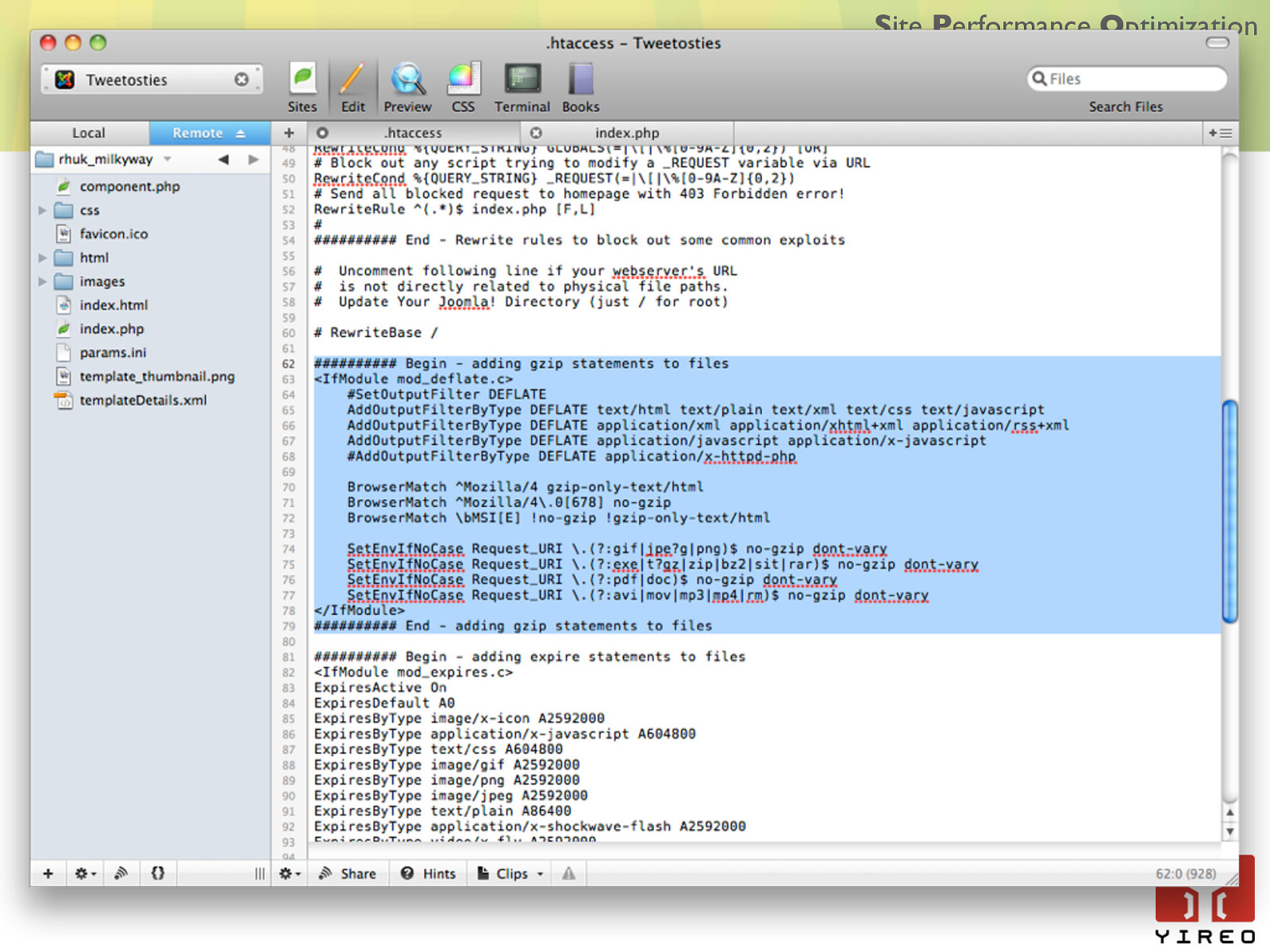Click the '# RewriteBase /' line

[375, 333]
